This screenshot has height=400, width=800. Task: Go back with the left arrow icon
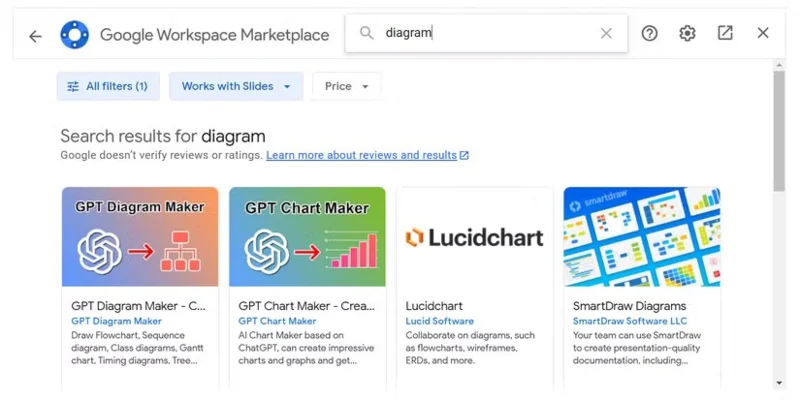click(x=35, y=36)
